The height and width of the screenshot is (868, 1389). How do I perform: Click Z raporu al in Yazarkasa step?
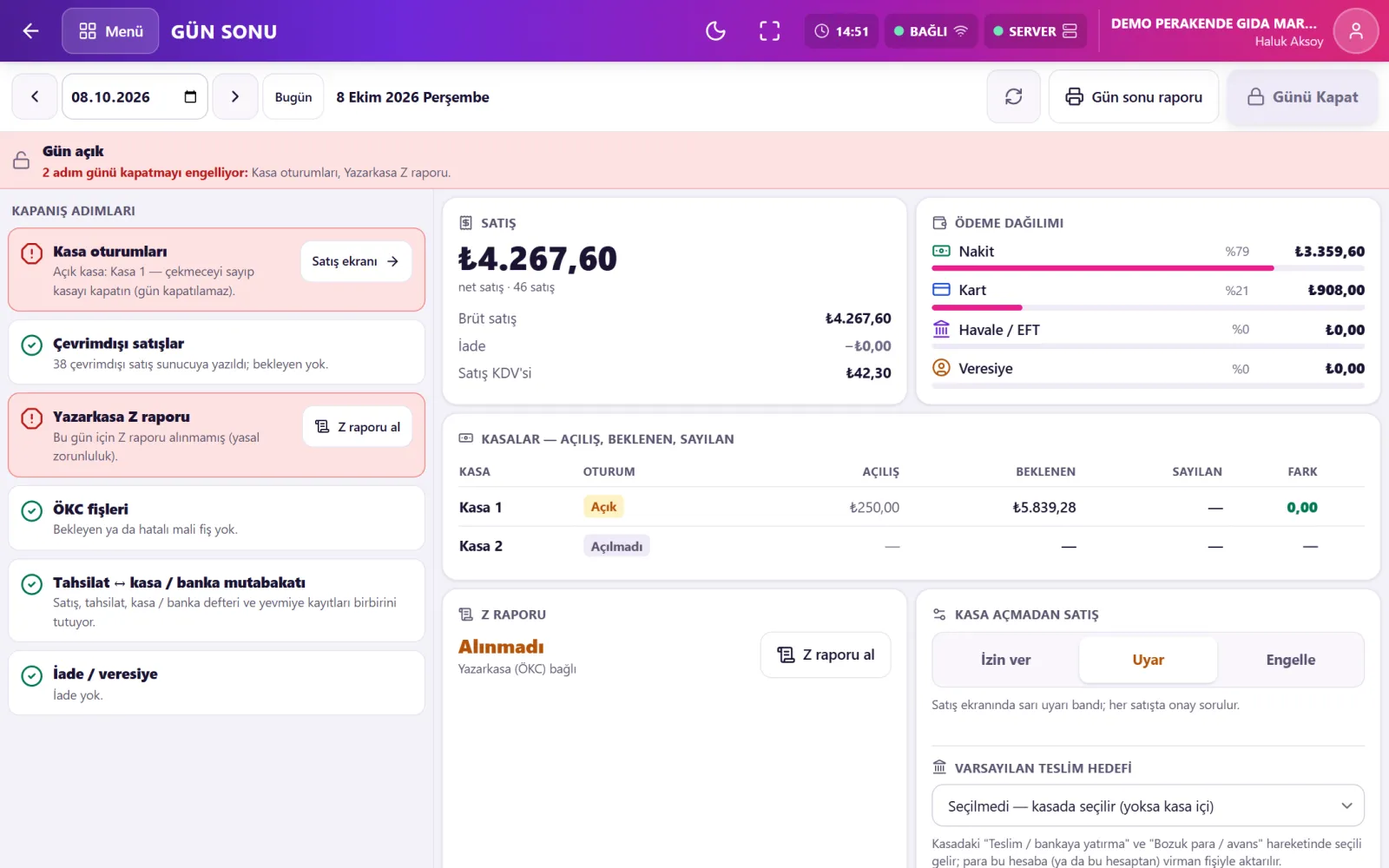point(358,426)
